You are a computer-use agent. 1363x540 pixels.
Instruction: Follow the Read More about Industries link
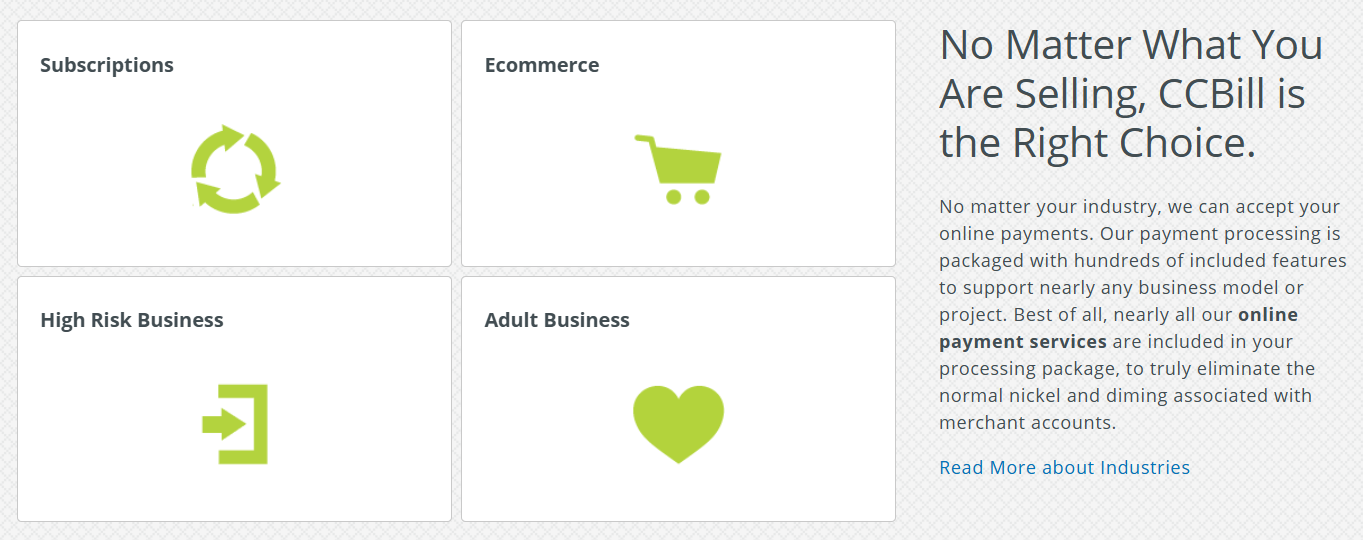(x=1064, y=467)
